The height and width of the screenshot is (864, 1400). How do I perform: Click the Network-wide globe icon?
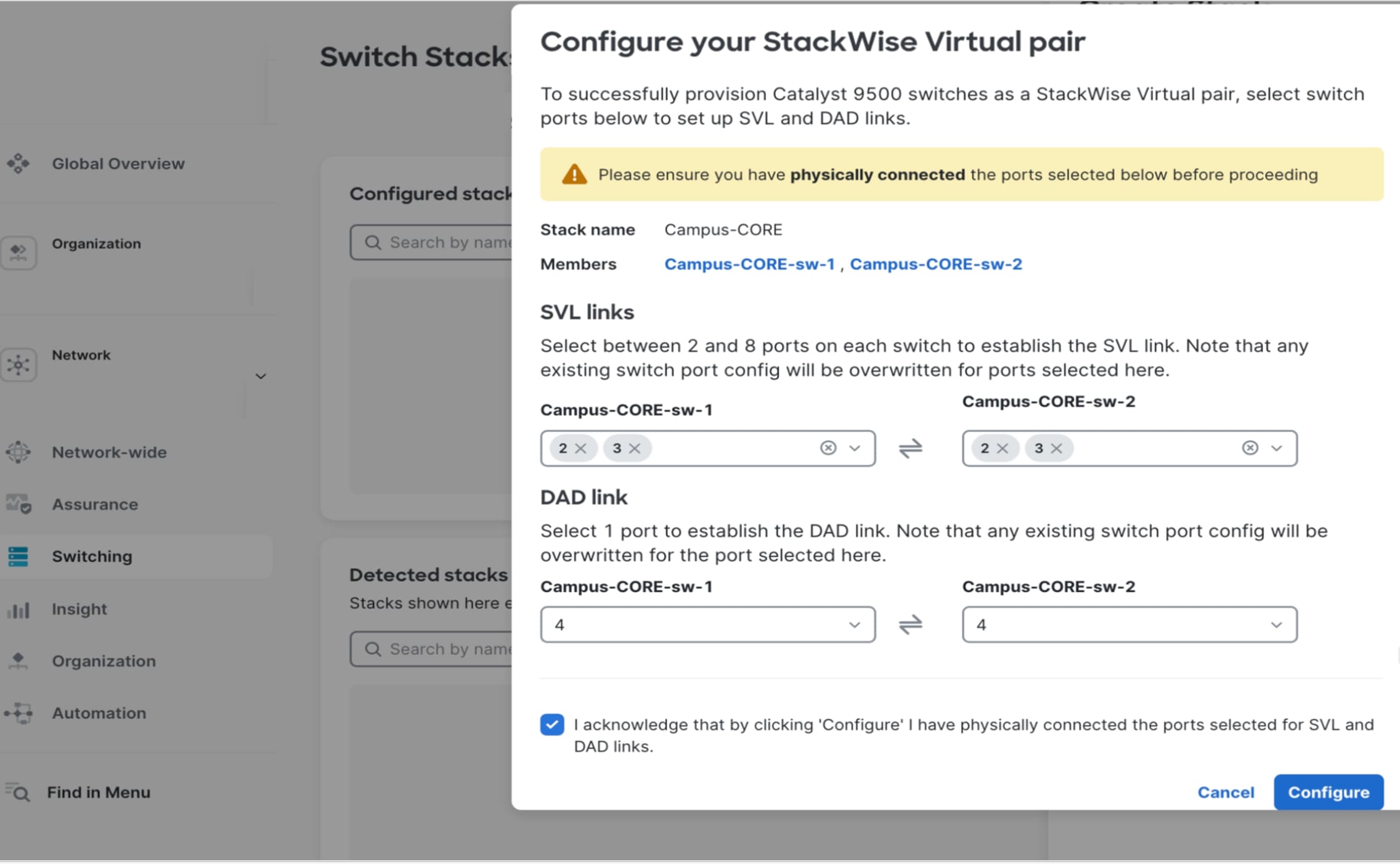pos(18,452)
